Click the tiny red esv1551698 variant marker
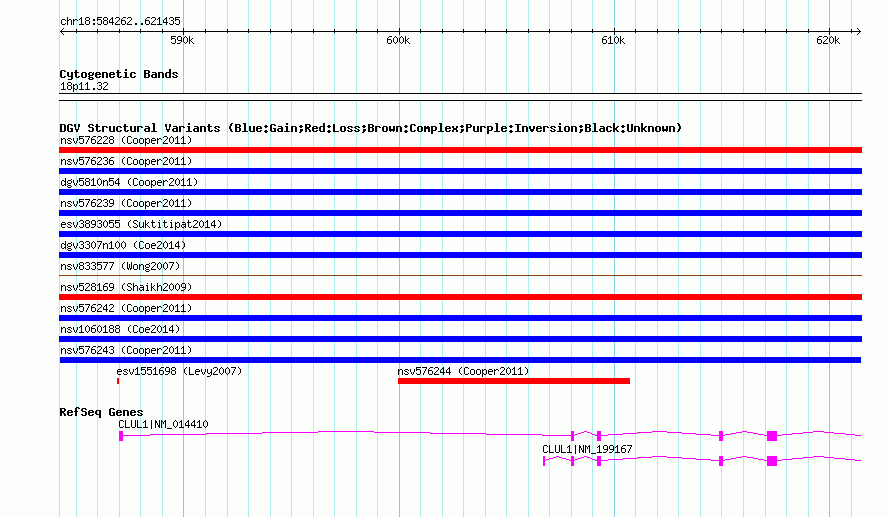The height and width of the screenshot is (517, 890). [x=117, y=381]
